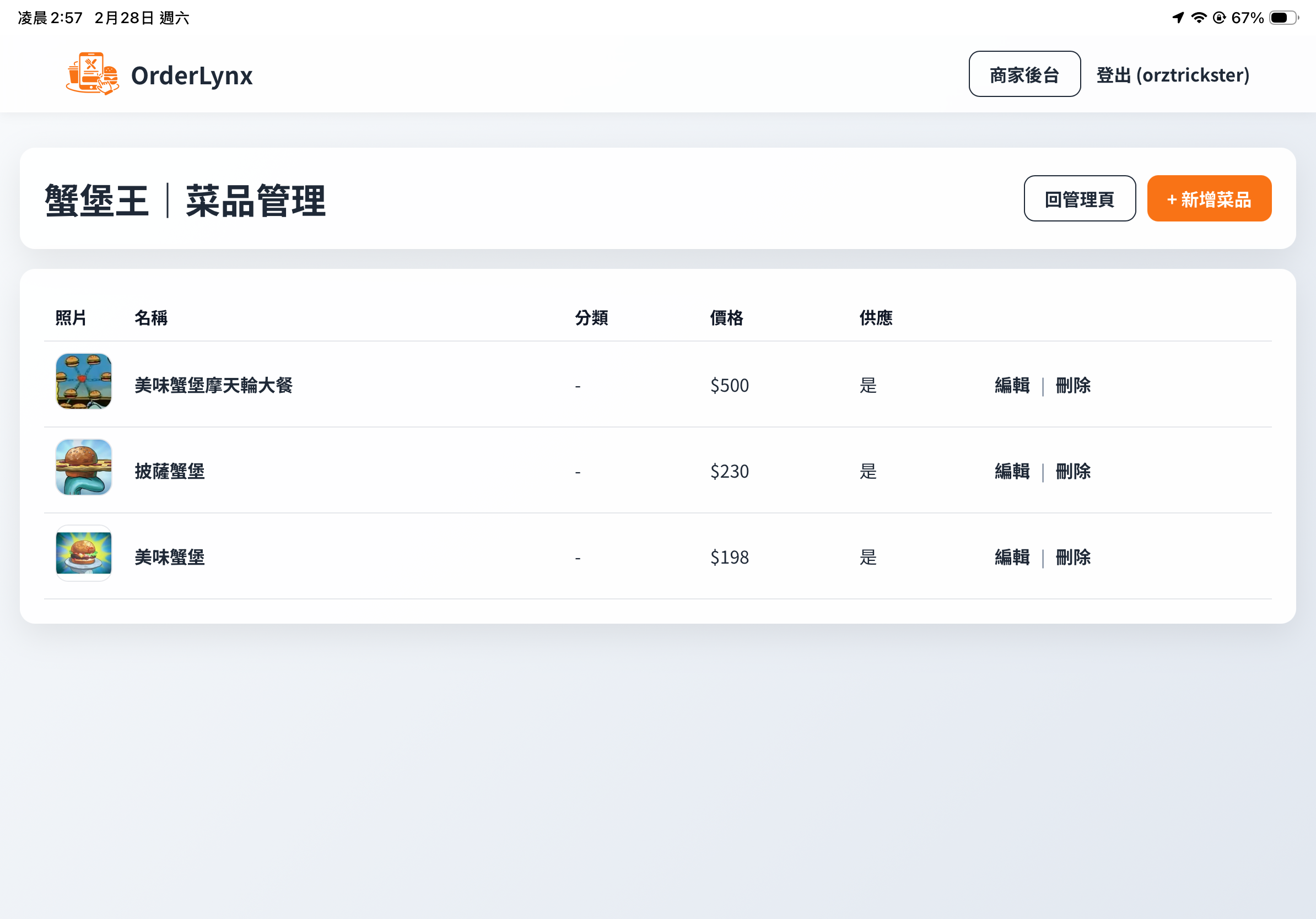Click the OrderLynx logo icon
Screen dimensions: 1316x919
point(91,74)
